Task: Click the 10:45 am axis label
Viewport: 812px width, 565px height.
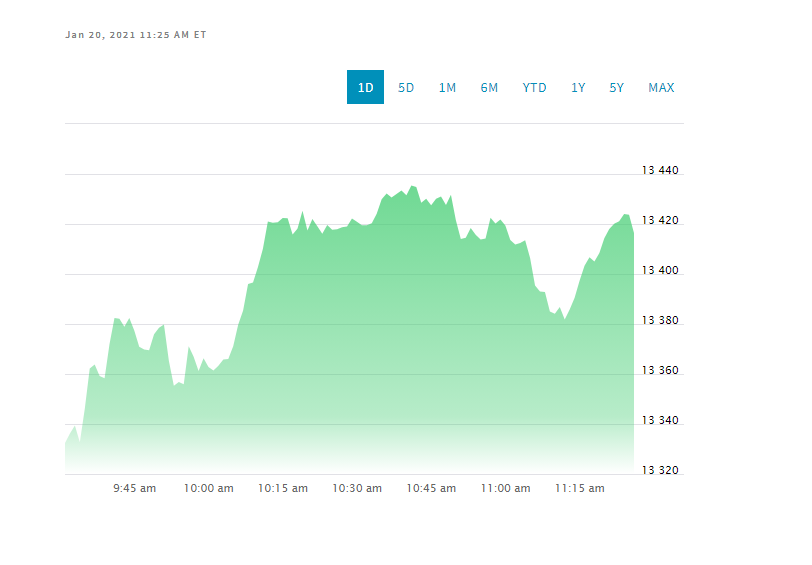Action: [431, 488]
